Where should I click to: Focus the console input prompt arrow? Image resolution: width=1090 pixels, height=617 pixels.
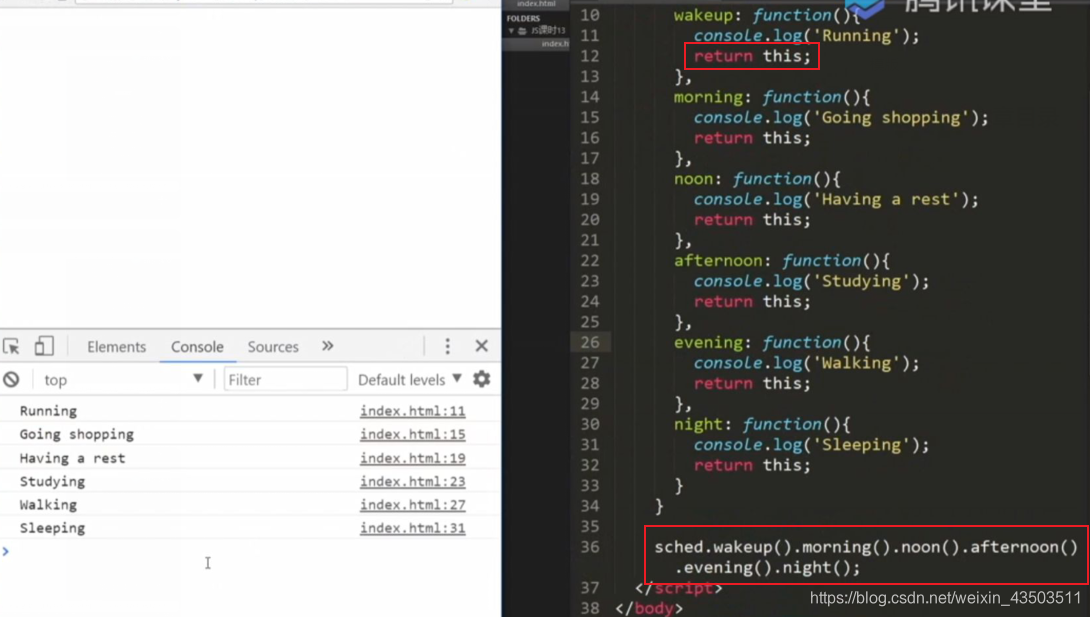[6, 551]
